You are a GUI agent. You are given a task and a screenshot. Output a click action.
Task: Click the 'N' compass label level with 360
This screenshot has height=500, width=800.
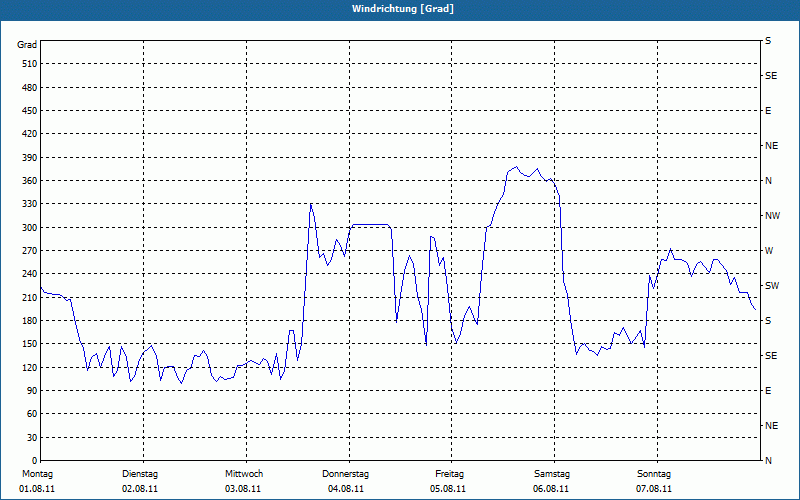(x=768, y=181)
